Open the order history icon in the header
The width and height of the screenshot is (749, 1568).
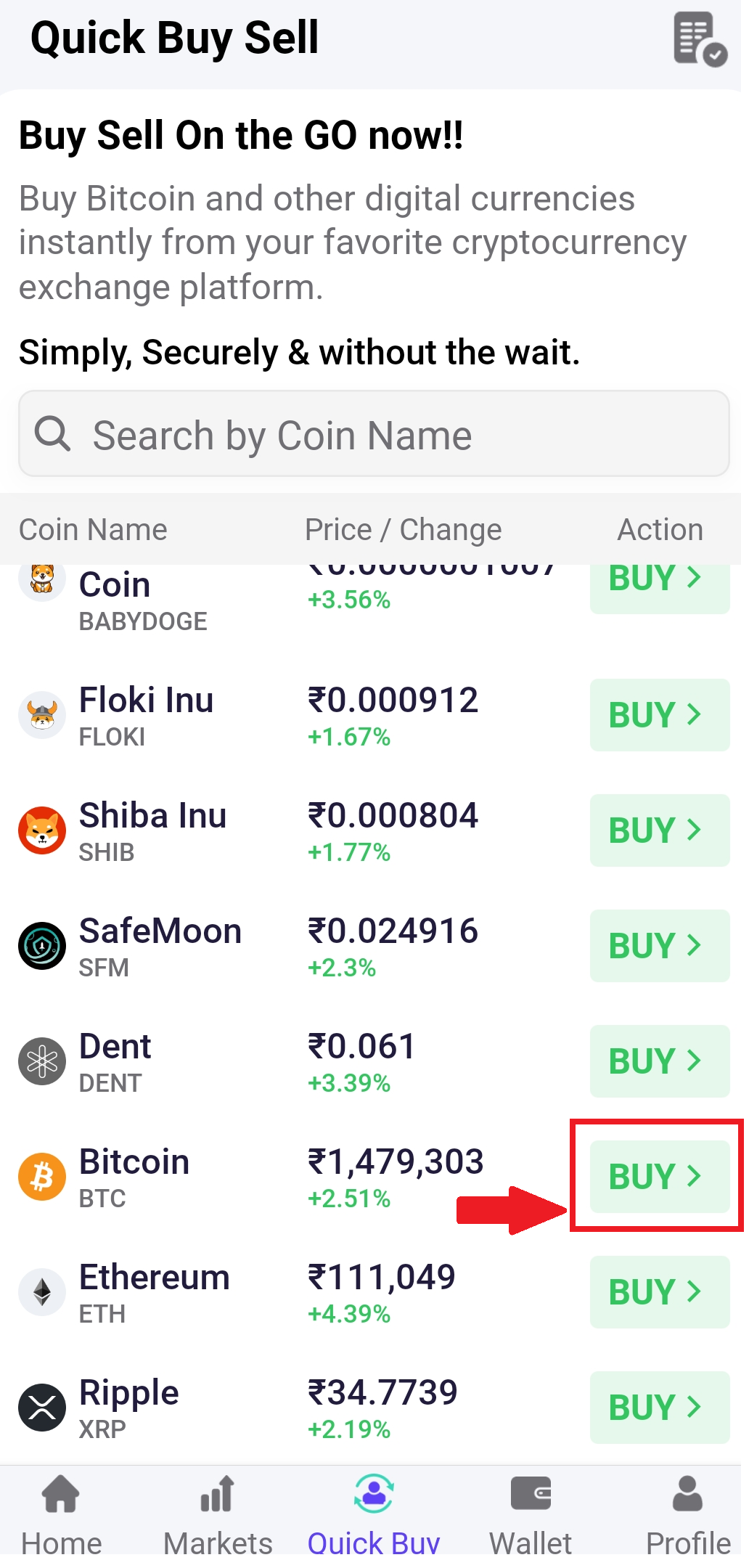pos(700,38)
